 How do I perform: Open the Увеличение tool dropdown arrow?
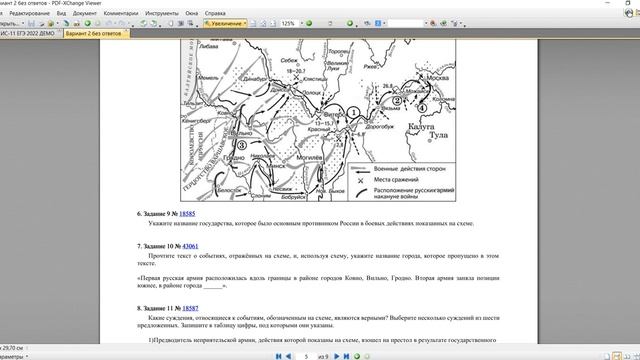pyautogui.click(x=245, y=24)
